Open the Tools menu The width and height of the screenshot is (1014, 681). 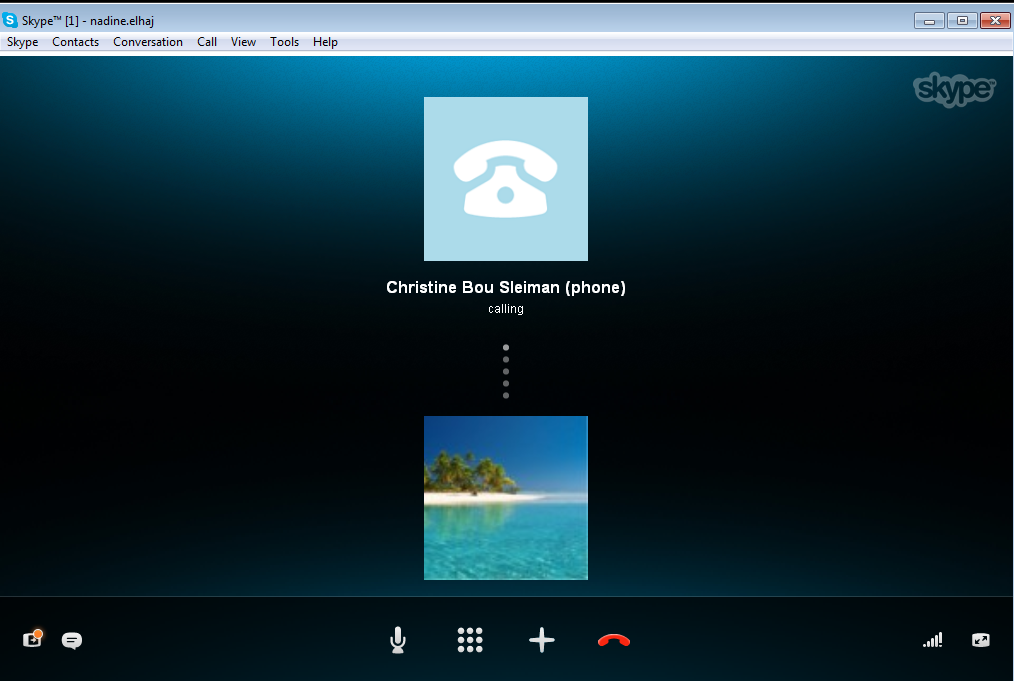pos(284,42)
